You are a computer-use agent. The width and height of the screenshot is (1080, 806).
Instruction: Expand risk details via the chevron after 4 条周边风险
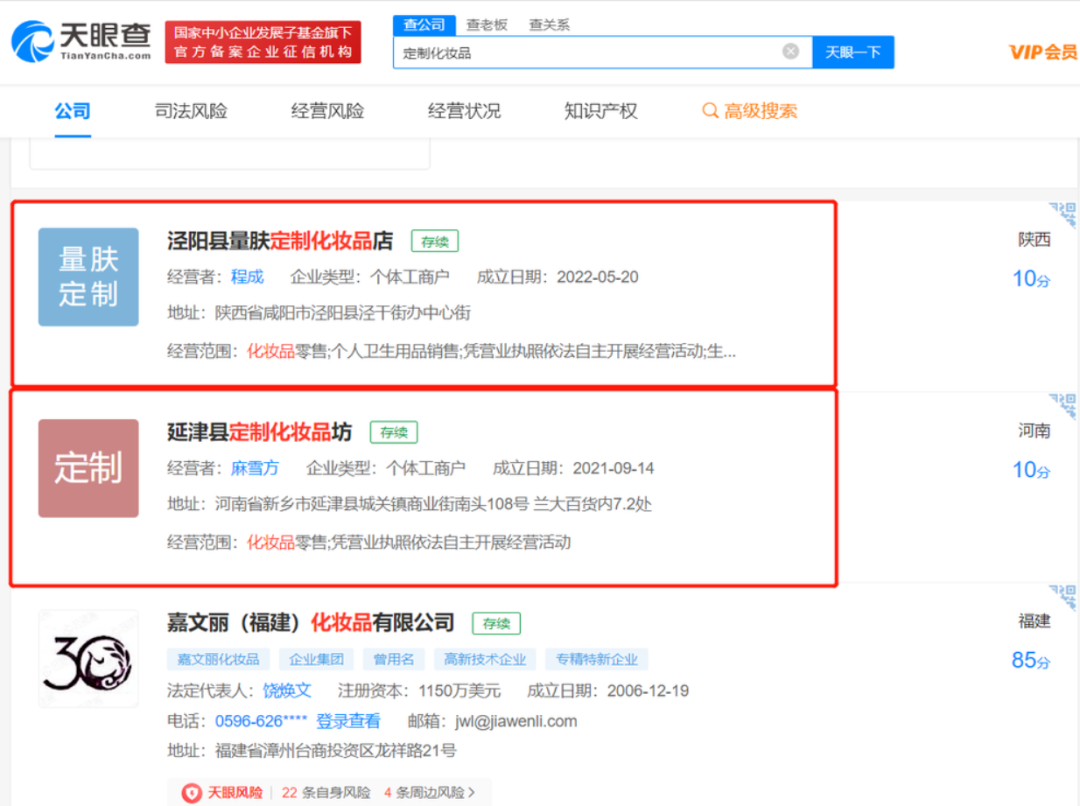point(472,793)
